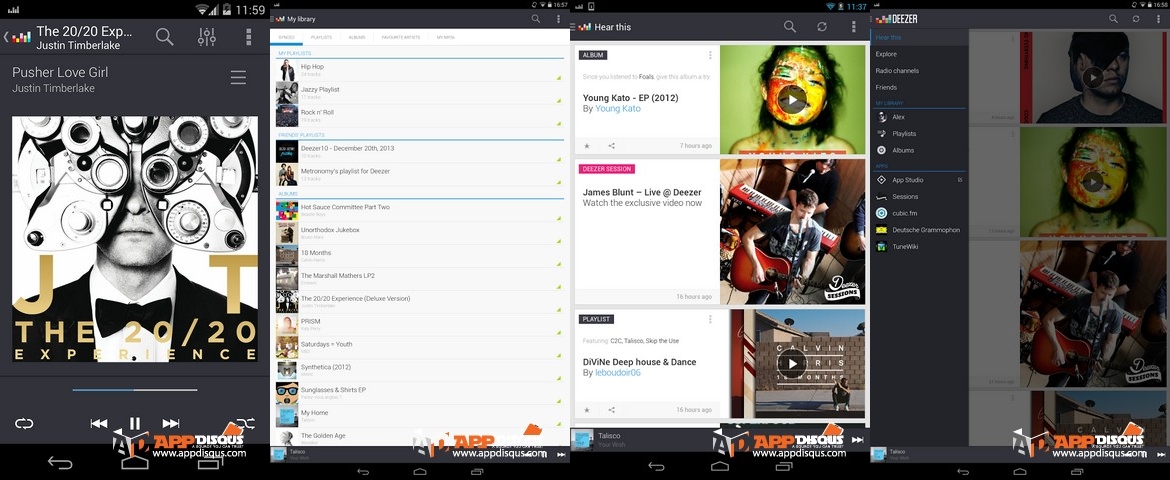Tap The 20/20 Experience album artwork
This screenshot has width=1170, height=480.
[135, 239]
